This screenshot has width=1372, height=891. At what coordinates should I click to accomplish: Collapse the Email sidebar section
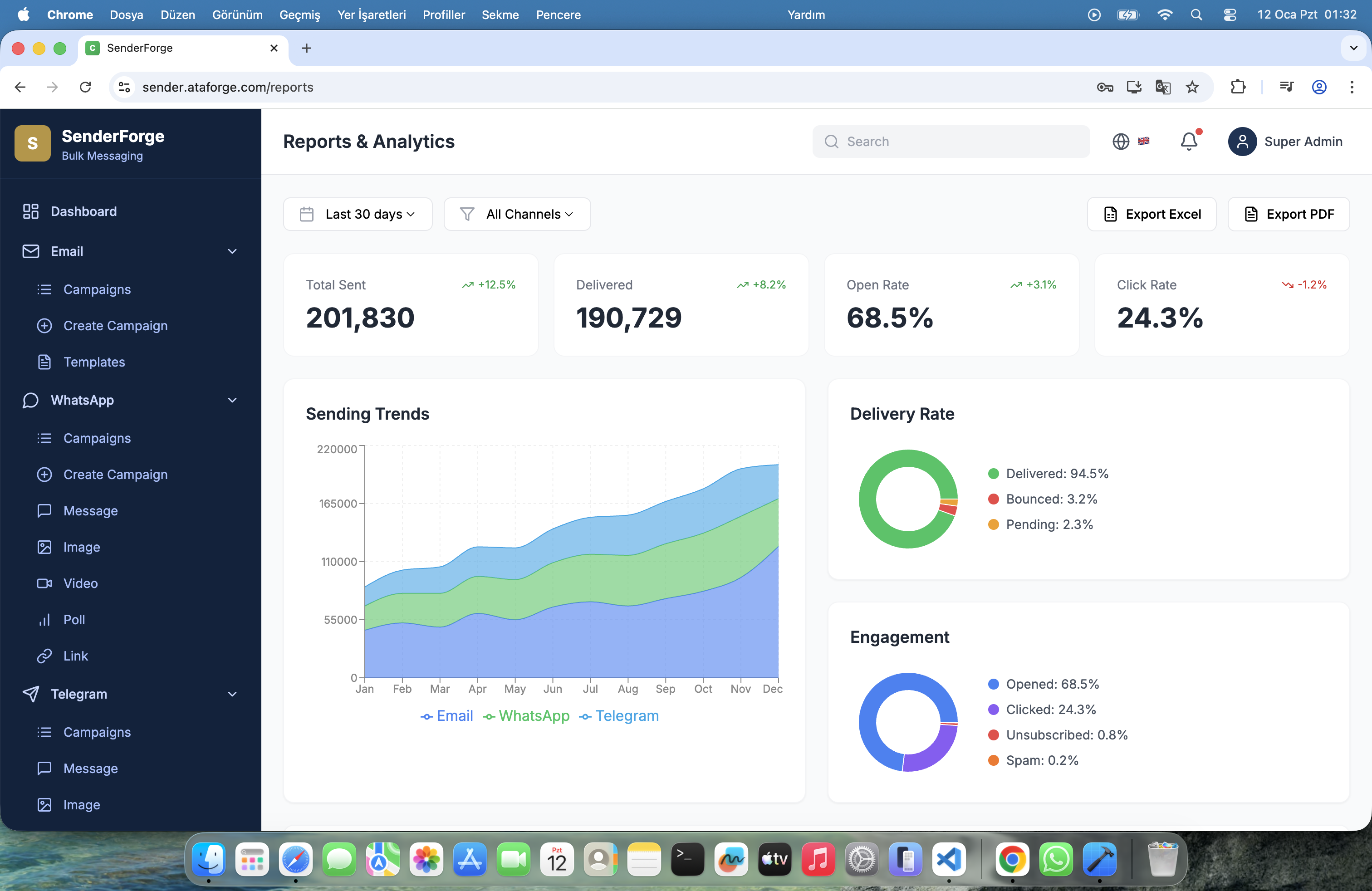tap(232, 251)
